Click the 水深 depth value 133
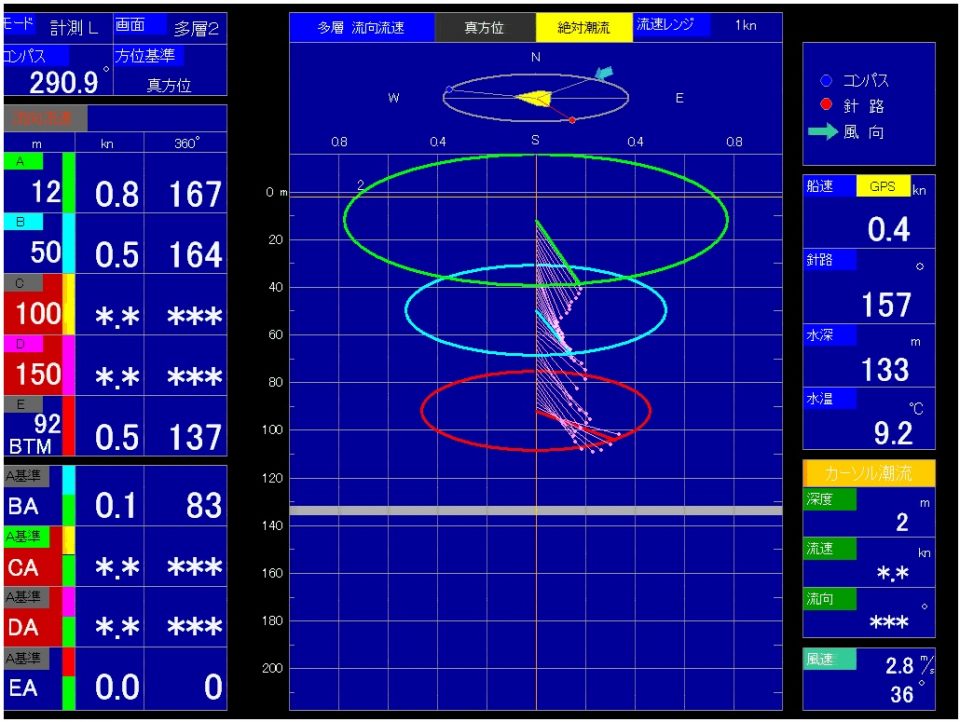The height and width of the screenshot is (722, 960). (885, 369)
